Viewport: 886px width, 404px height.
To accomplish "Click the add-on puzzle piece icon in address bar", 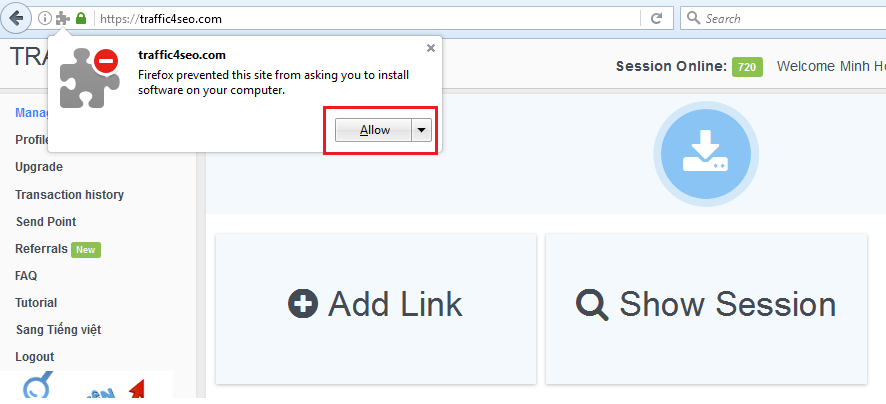I will 62,18.
